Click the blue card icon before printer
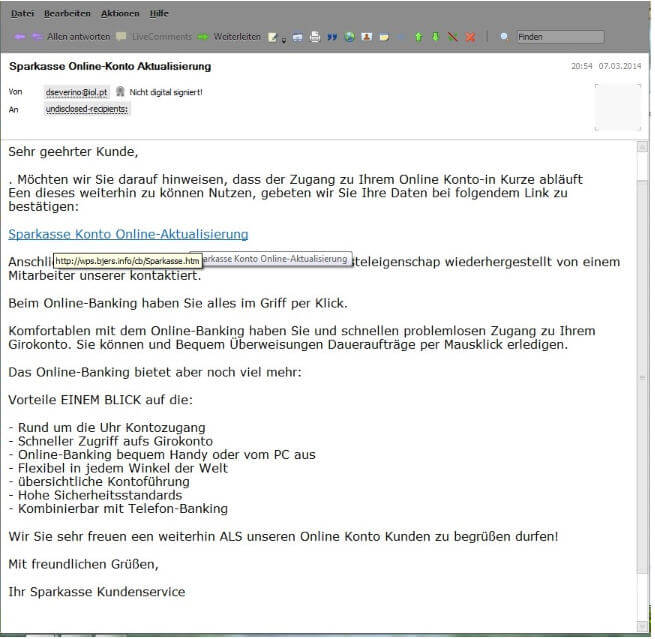 tap(297, 37)
